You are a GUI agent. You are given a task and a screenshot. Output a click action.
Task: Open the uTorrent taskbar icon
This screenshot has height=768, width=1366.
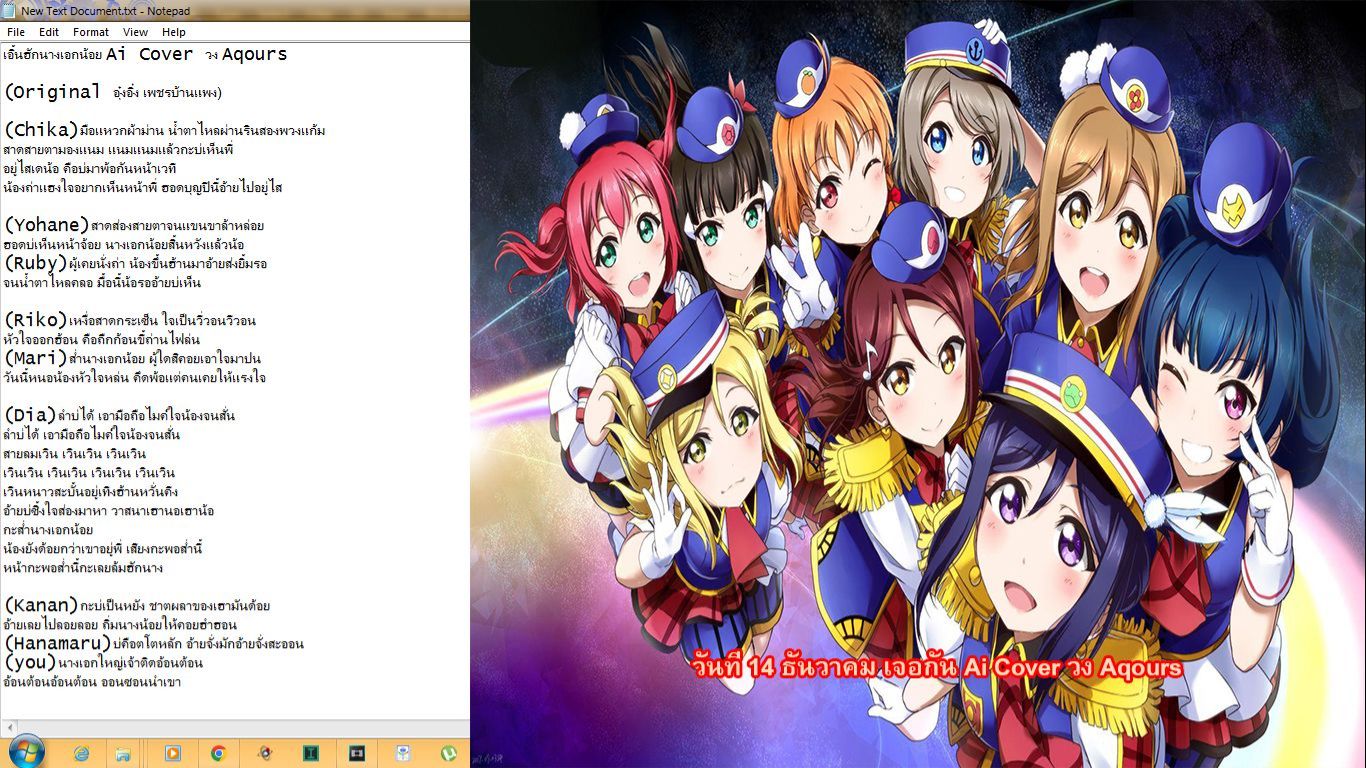click(448, 753)
